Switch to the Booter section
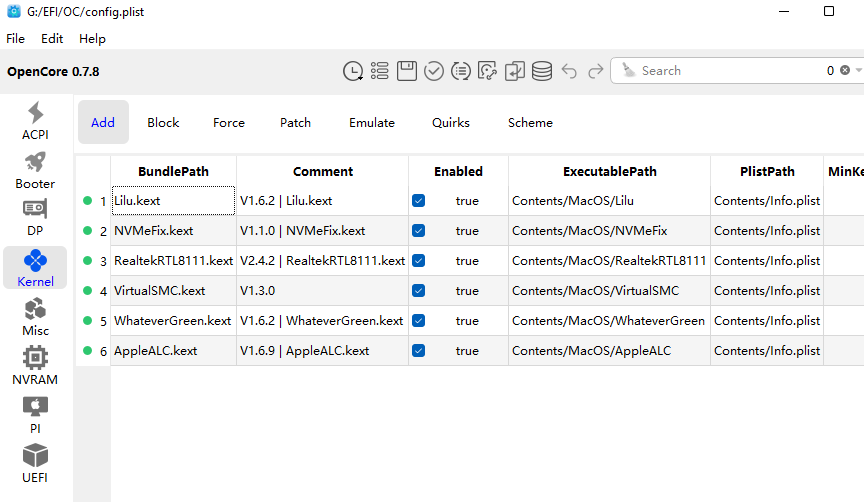Viewport: 864px width, 502px height. click(35, 171)
